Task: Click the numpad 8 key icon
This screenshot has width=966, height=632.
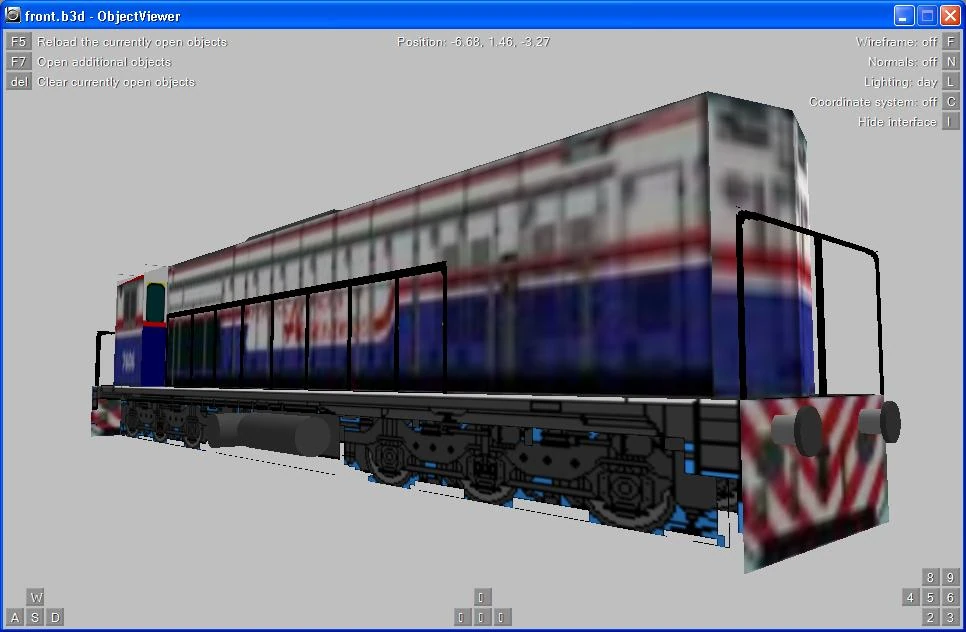Action: [929, 577]
